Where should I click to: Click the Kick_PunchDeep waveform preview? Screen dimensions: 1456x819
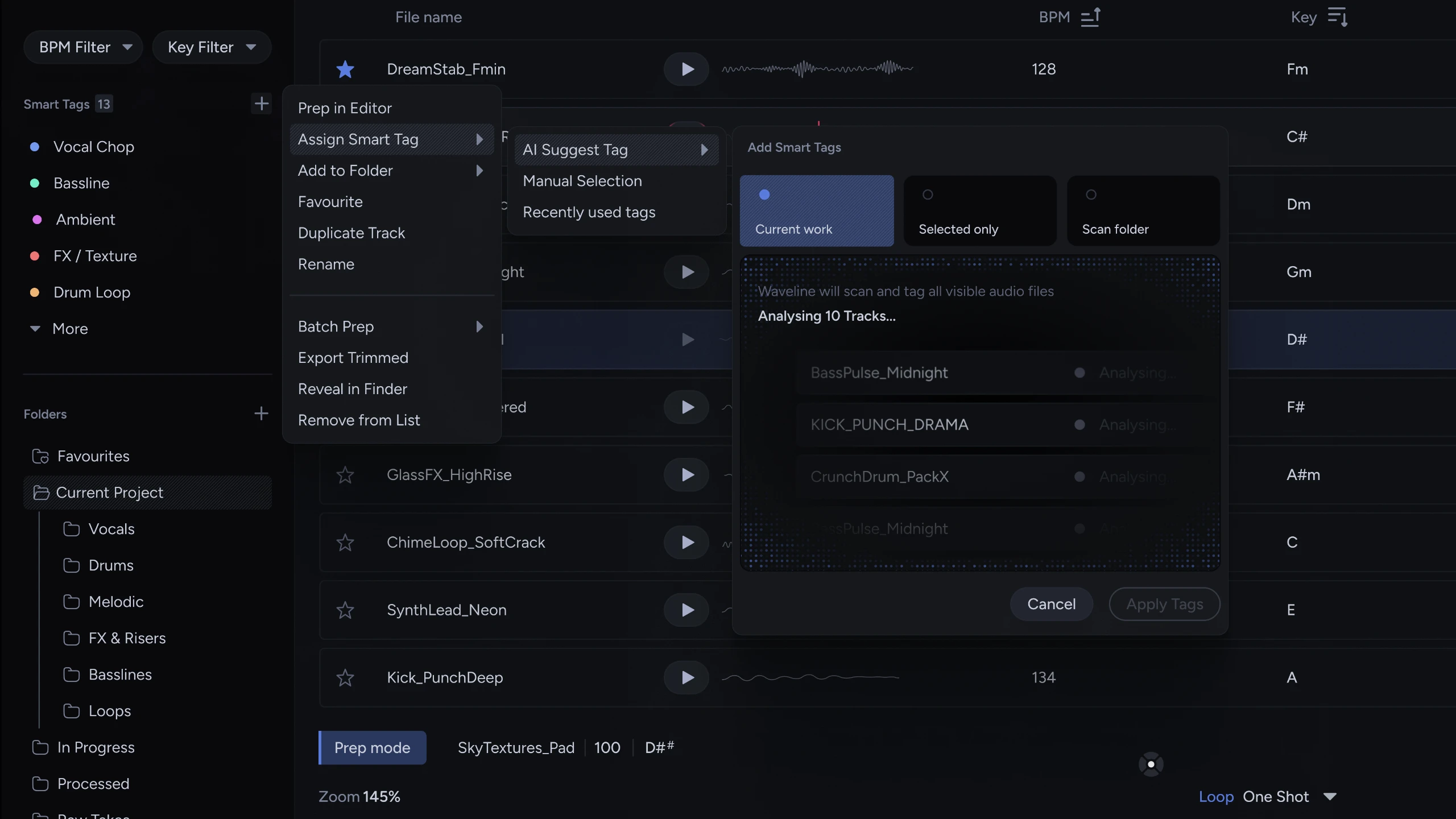tap(810, 678)
